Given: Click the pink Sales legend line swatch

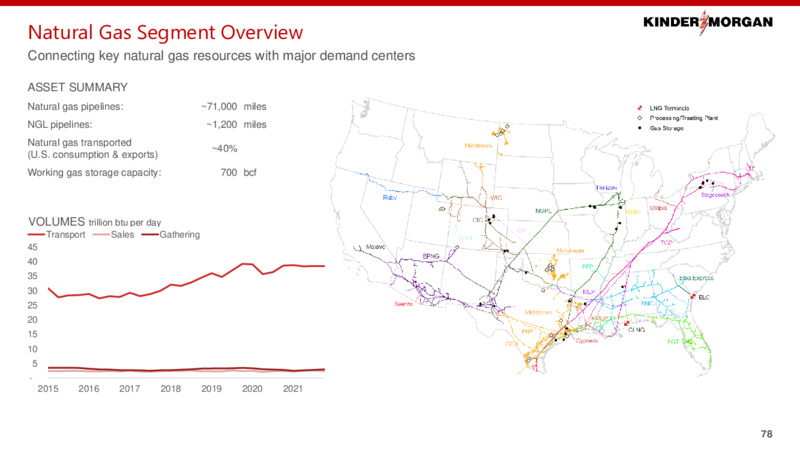Looking at the screenshot, I should click(x=101, y=235).
